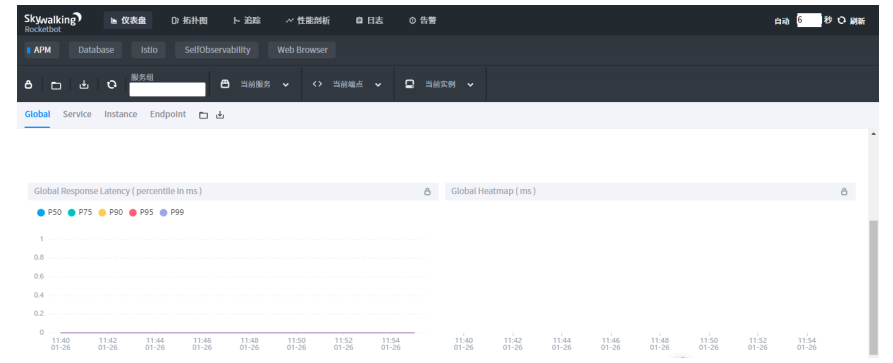
Task: Select the SelfObservability dashboard button
Action: click(x=217, y=50)
